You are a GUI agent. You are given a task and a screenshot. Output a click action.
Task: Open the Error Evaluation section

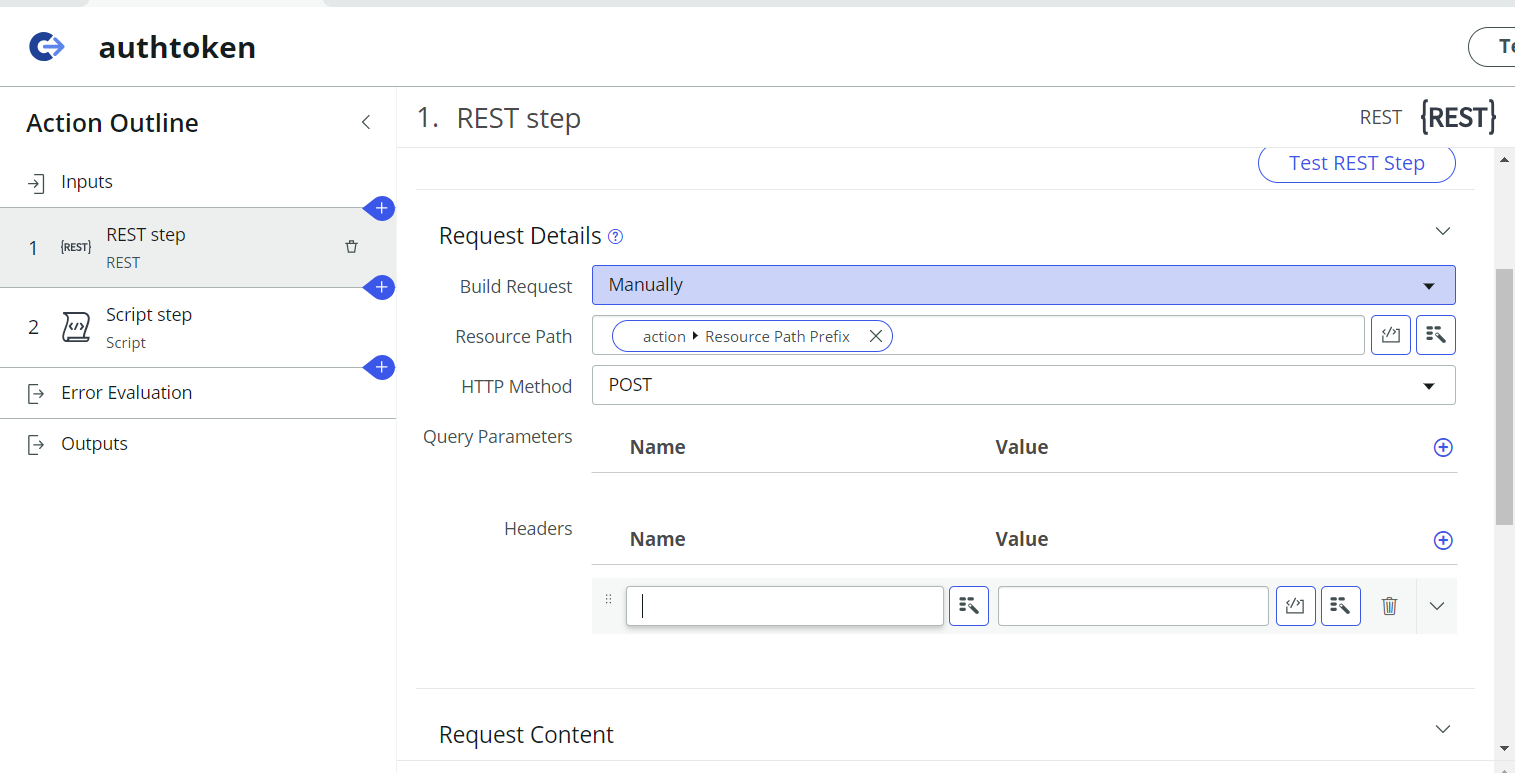click(x=126, y=392)
